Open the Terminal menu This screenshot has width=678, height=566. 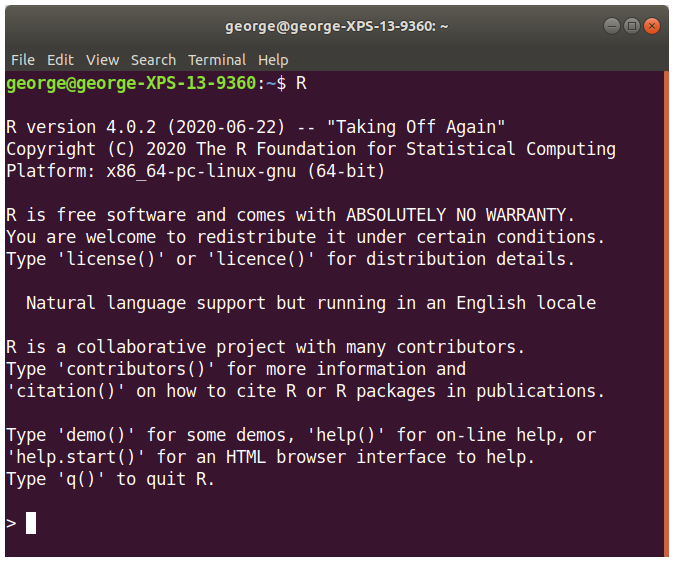(x=217, y=60)
